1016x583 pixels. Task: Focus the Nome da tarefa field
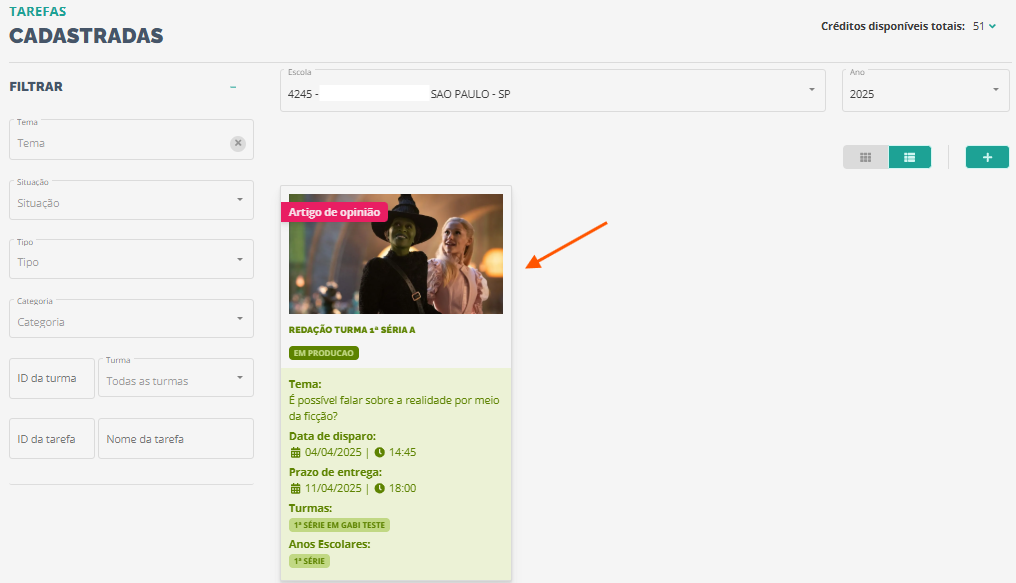click(176, 439)
